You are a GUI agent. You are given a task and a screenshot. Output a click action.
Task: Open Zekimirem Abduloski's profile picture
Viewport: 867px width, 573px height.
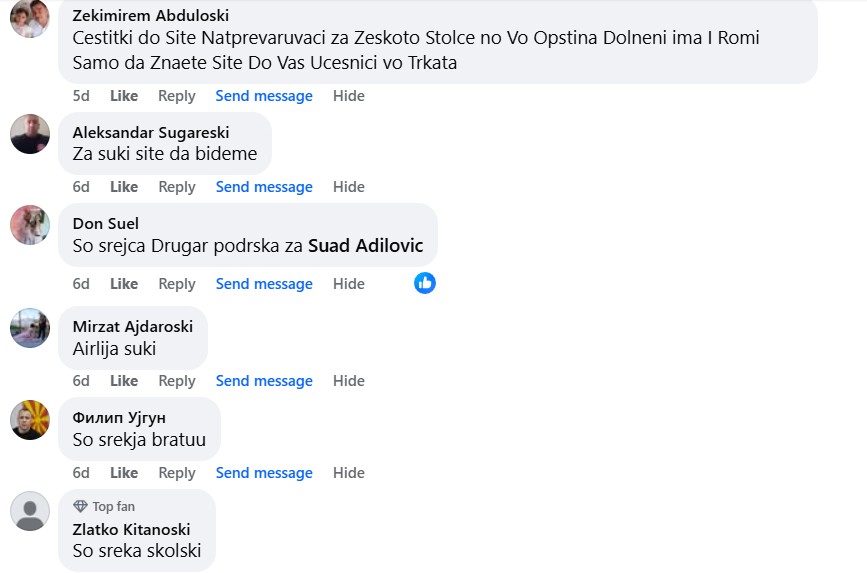30,18
